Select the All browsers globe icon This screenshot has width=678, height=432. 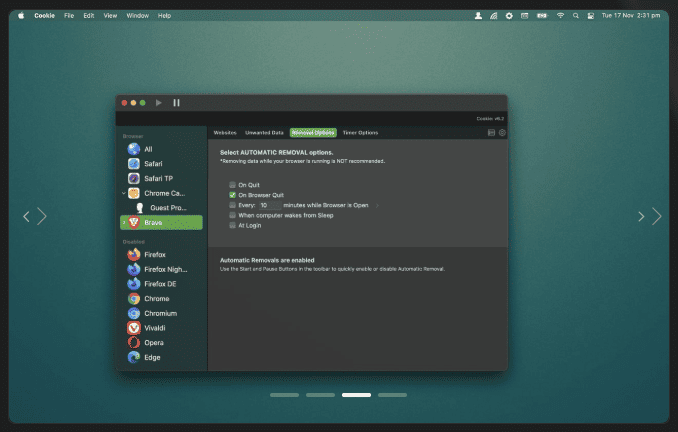click(x=134, y=149)
